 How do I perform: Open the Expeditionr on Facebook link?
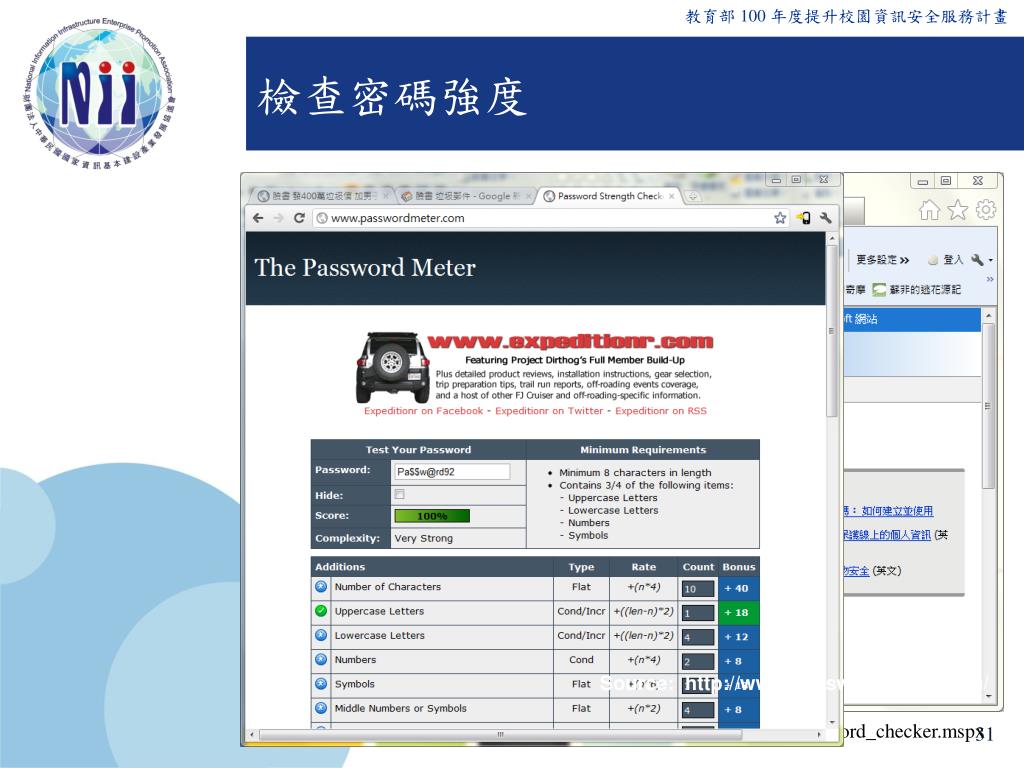(x=423, y=411)
